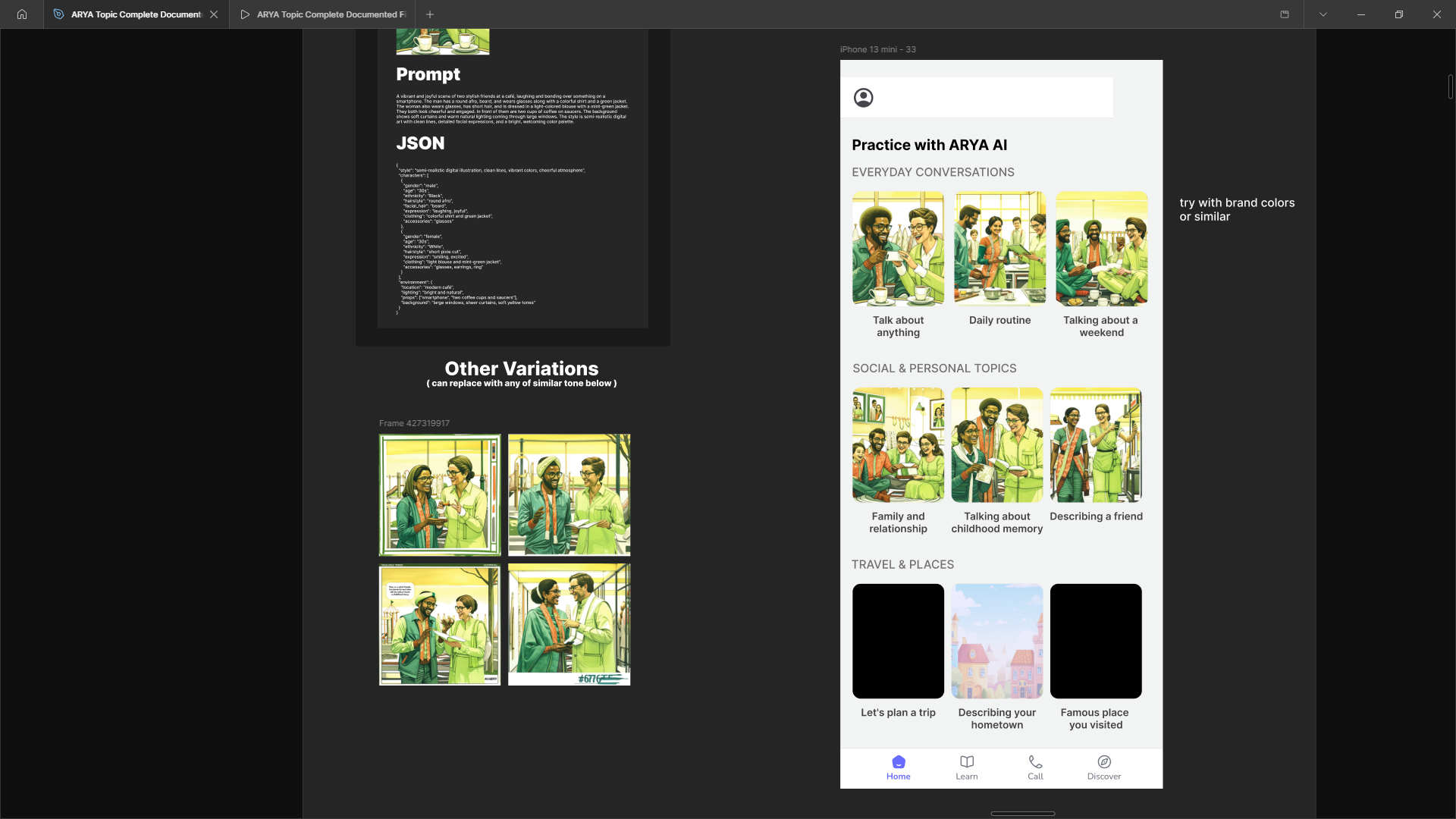The width and height of the screenshot is (1456, 819).
Task: Select the 'Prompt' heading text
Action: tap(428, 74)
